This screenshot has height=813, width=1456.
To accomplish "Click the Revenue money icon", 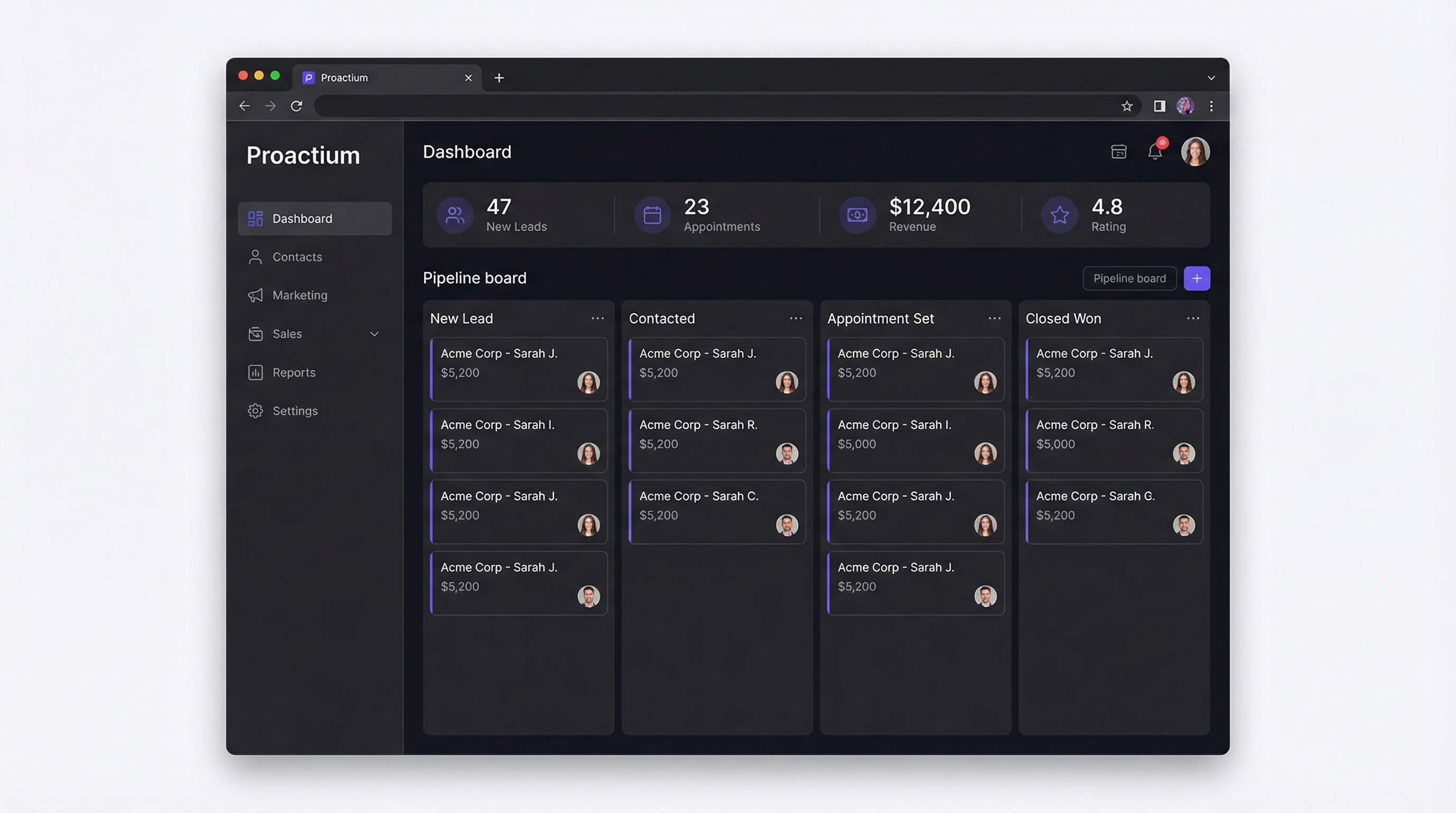I will [x=857, y=215].
